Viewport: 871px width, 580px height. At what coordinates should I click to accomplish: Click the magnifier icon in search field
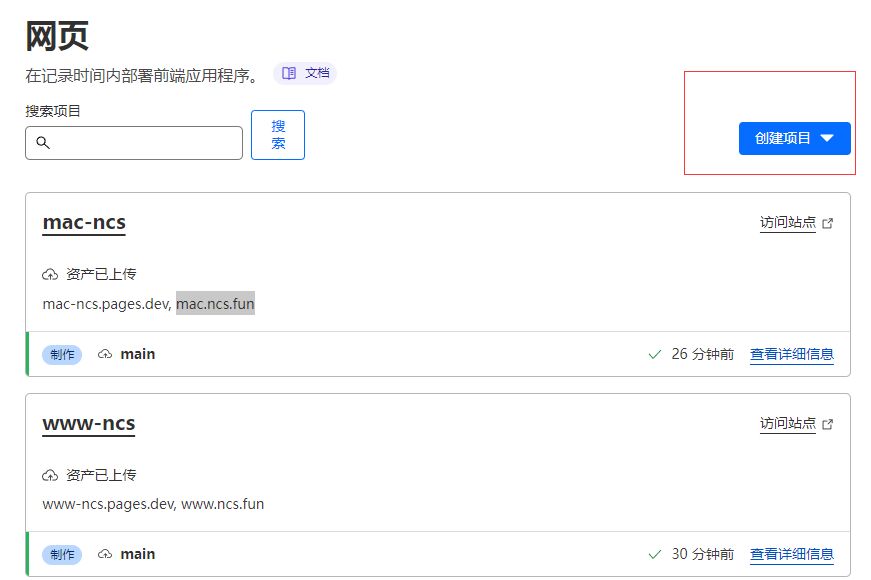[43, 143]
